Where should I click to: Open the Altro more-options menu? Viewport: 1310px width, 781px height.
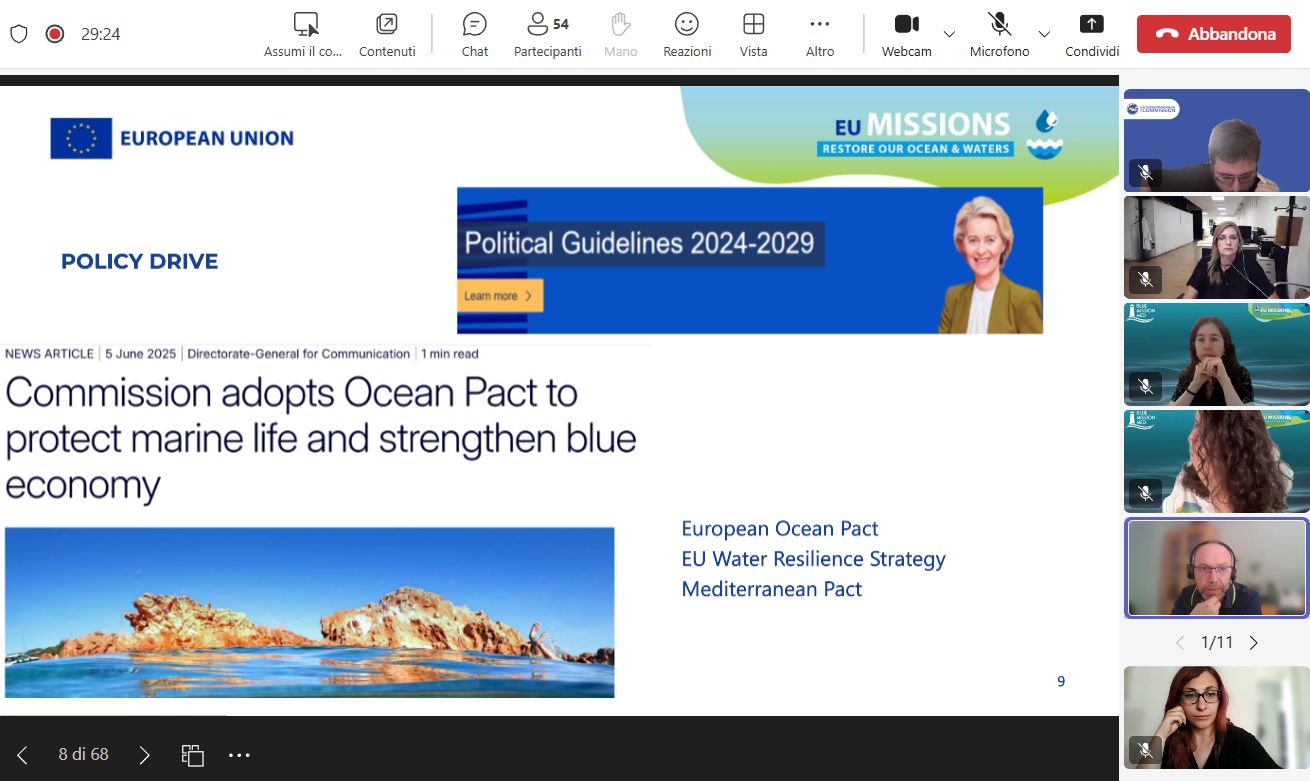tap(820, 34)
